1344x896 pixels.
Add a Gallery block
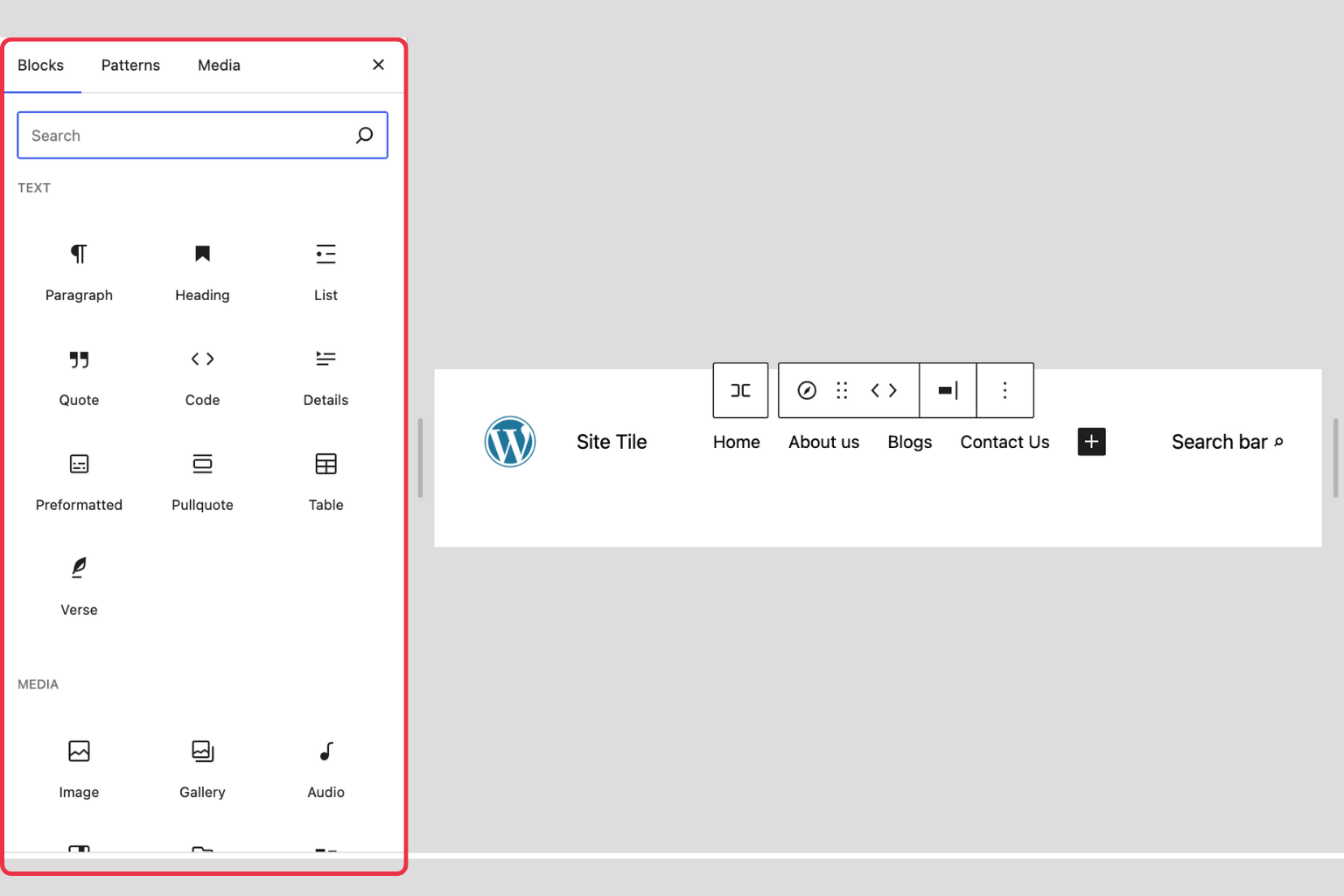click(202, 768)
